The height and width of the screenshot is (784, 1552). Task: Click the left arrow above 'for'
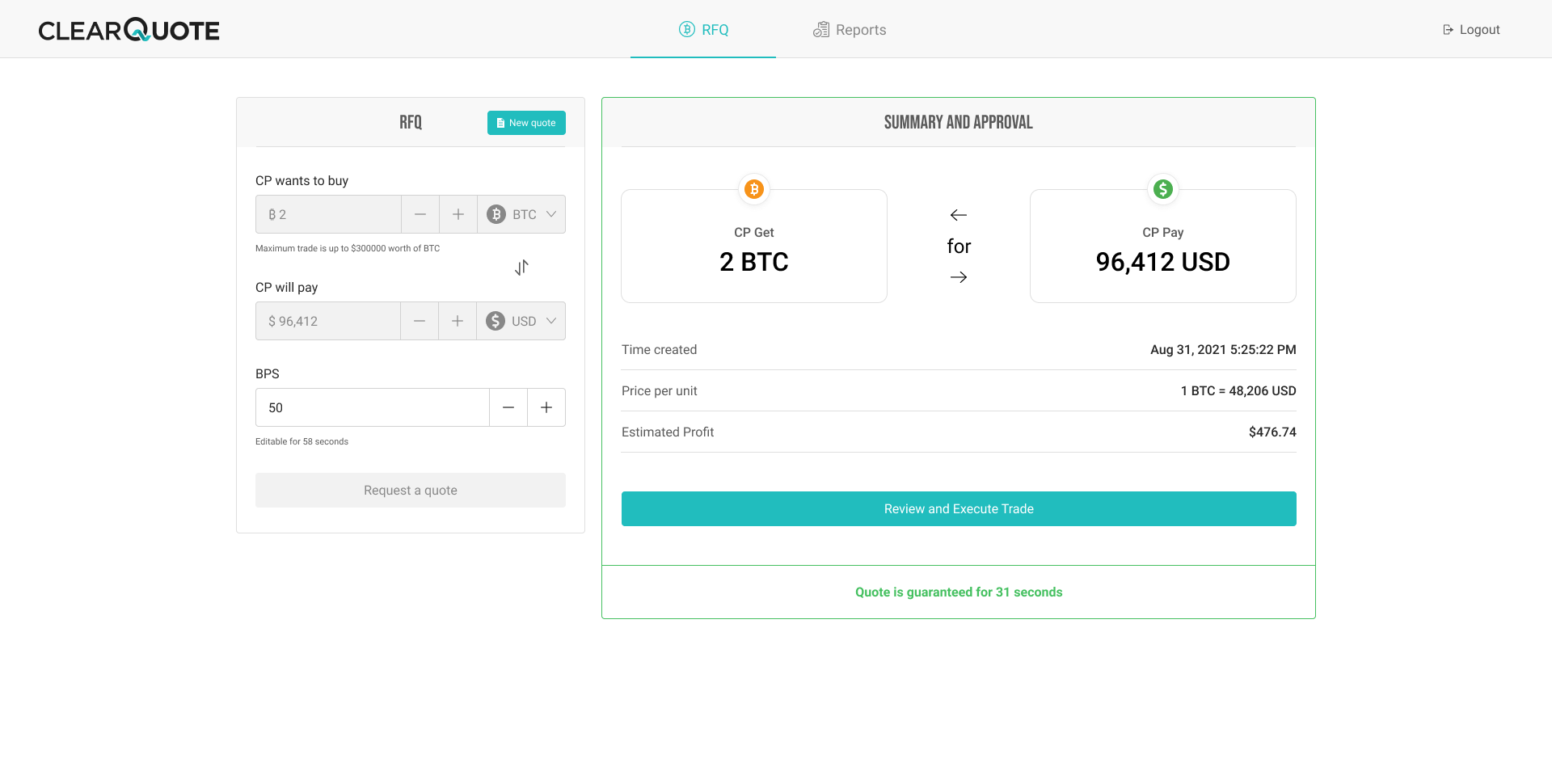coord(959,215)
